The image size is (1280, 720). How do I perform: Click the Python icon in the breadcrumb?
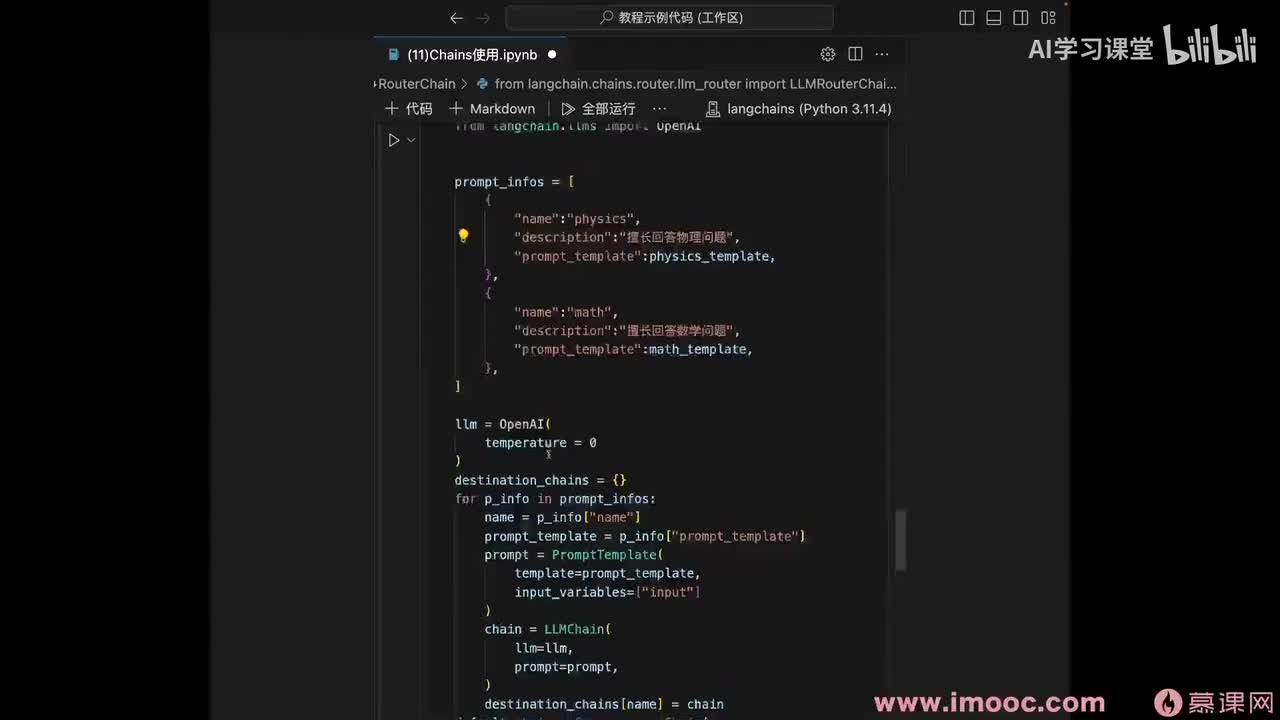pos(482,84)
